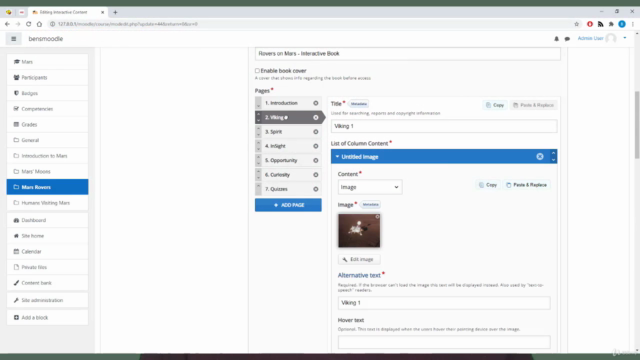Focus the Alternative text field

click(x=444, y=303)
